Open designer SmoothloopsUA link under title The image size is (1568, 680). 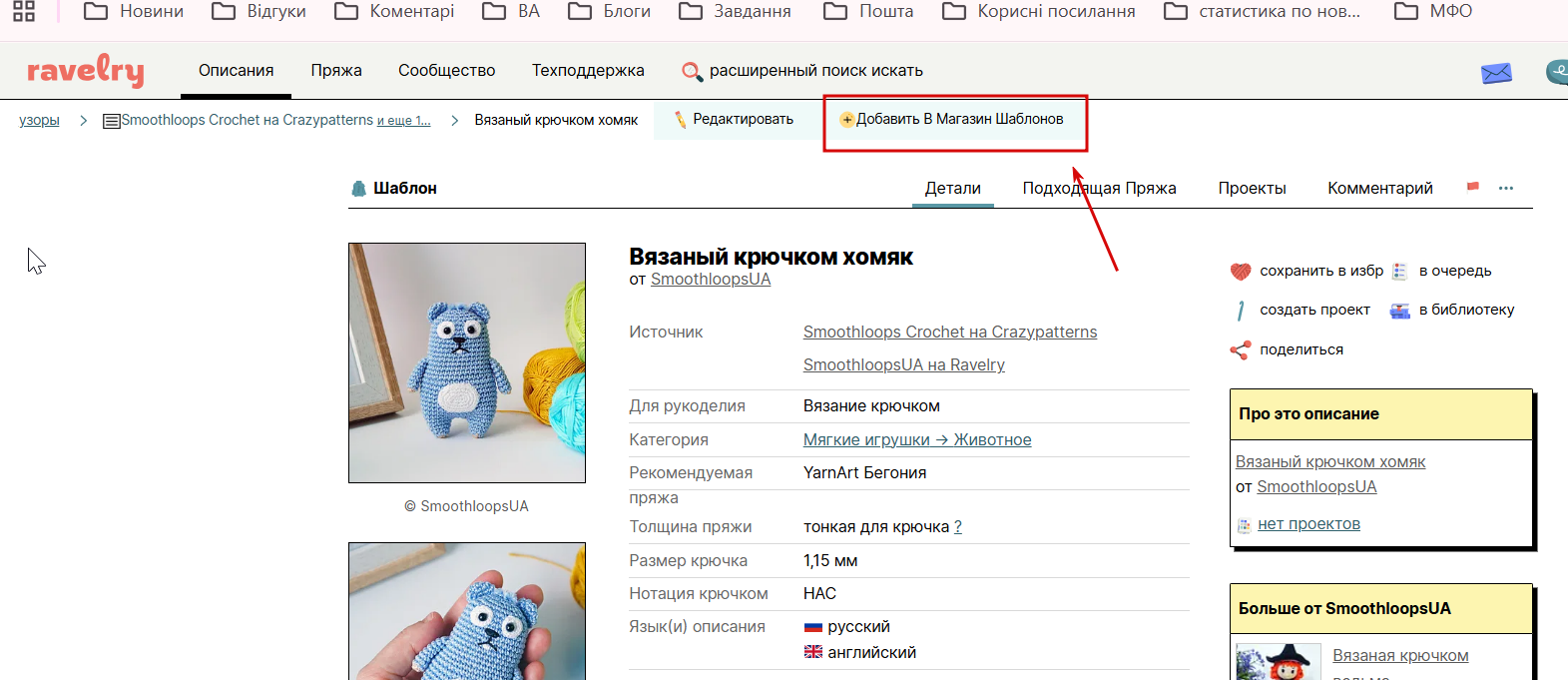coord(711,280)
